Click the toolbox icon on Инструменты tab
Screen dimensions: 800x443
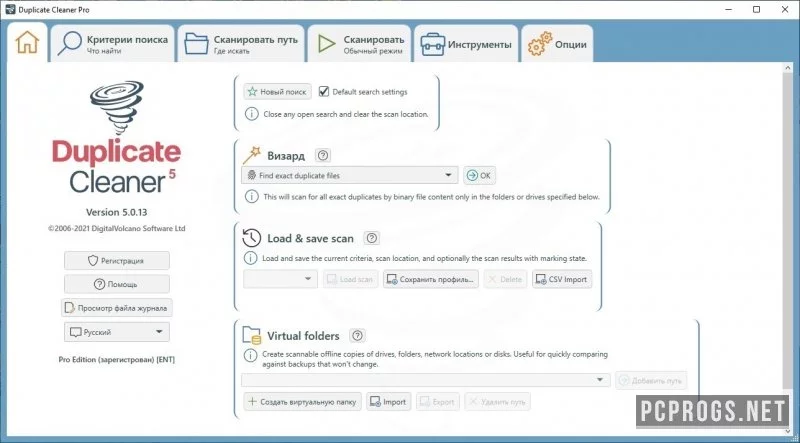click(433, 44)
